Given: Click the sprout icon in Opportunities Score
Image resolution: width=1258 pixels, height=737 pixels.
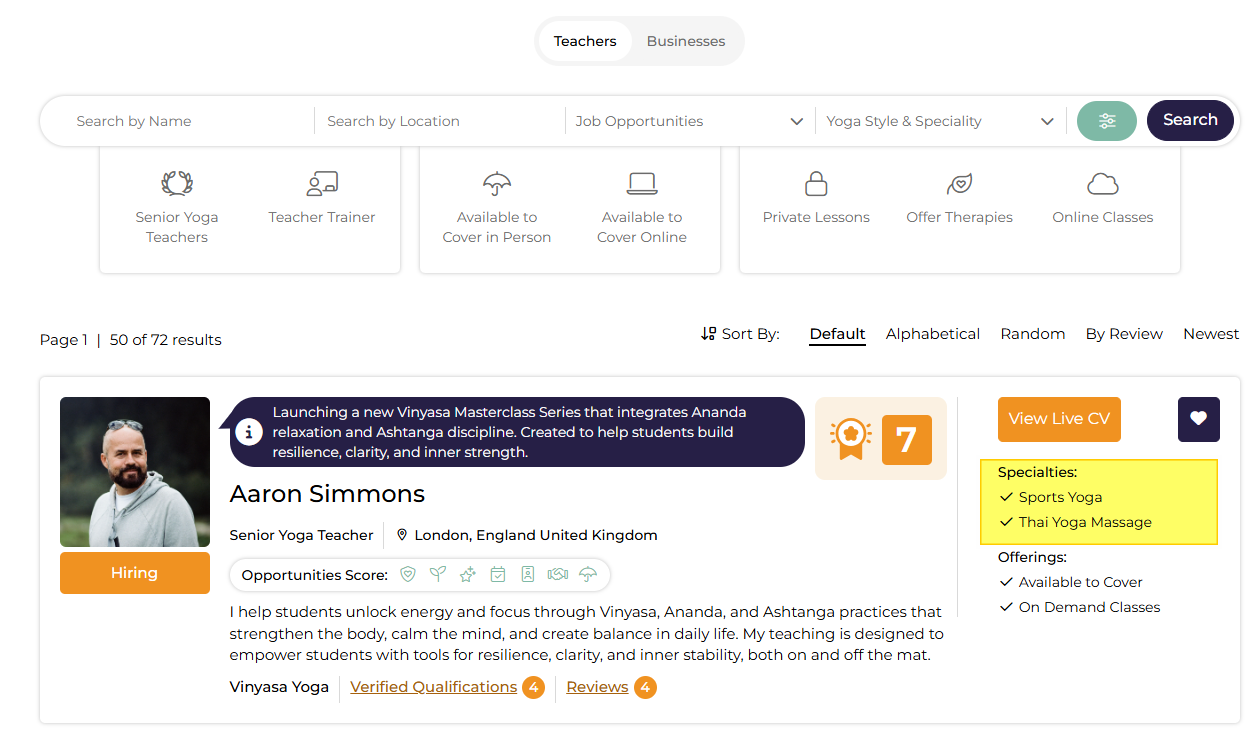Looking at the screenshot, I should (x=438, y=574).
